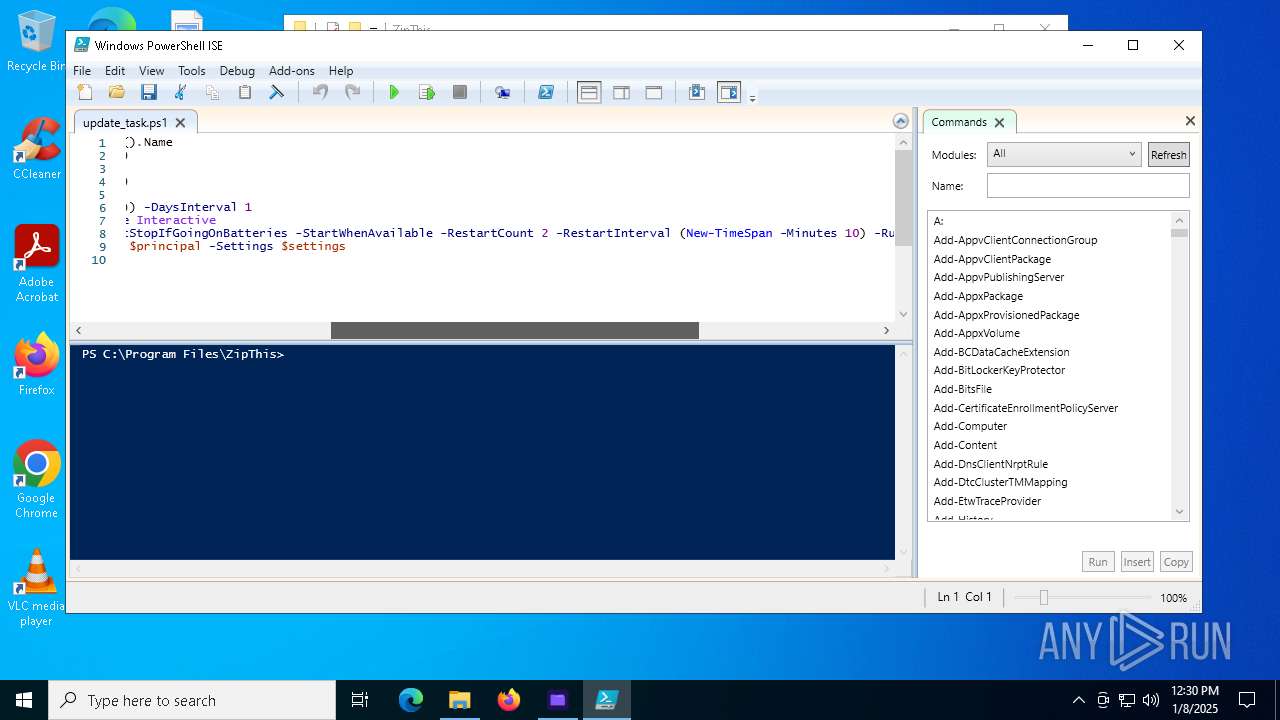
Task: Click the script pane horizontal scrollbar thumb
Action: pos(514,330)
